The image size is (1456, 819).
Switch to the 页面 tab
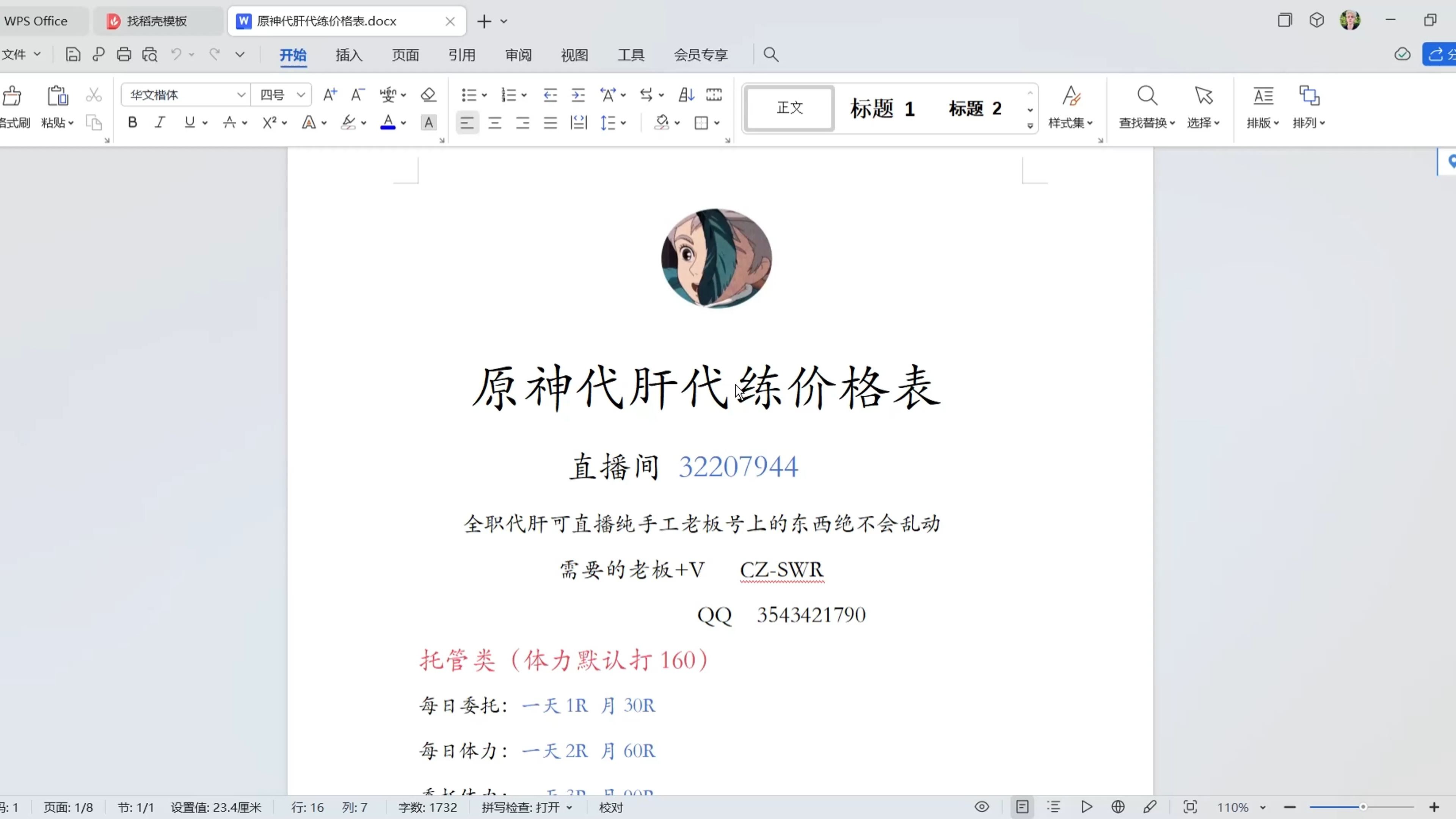click(x=405, y=55)
